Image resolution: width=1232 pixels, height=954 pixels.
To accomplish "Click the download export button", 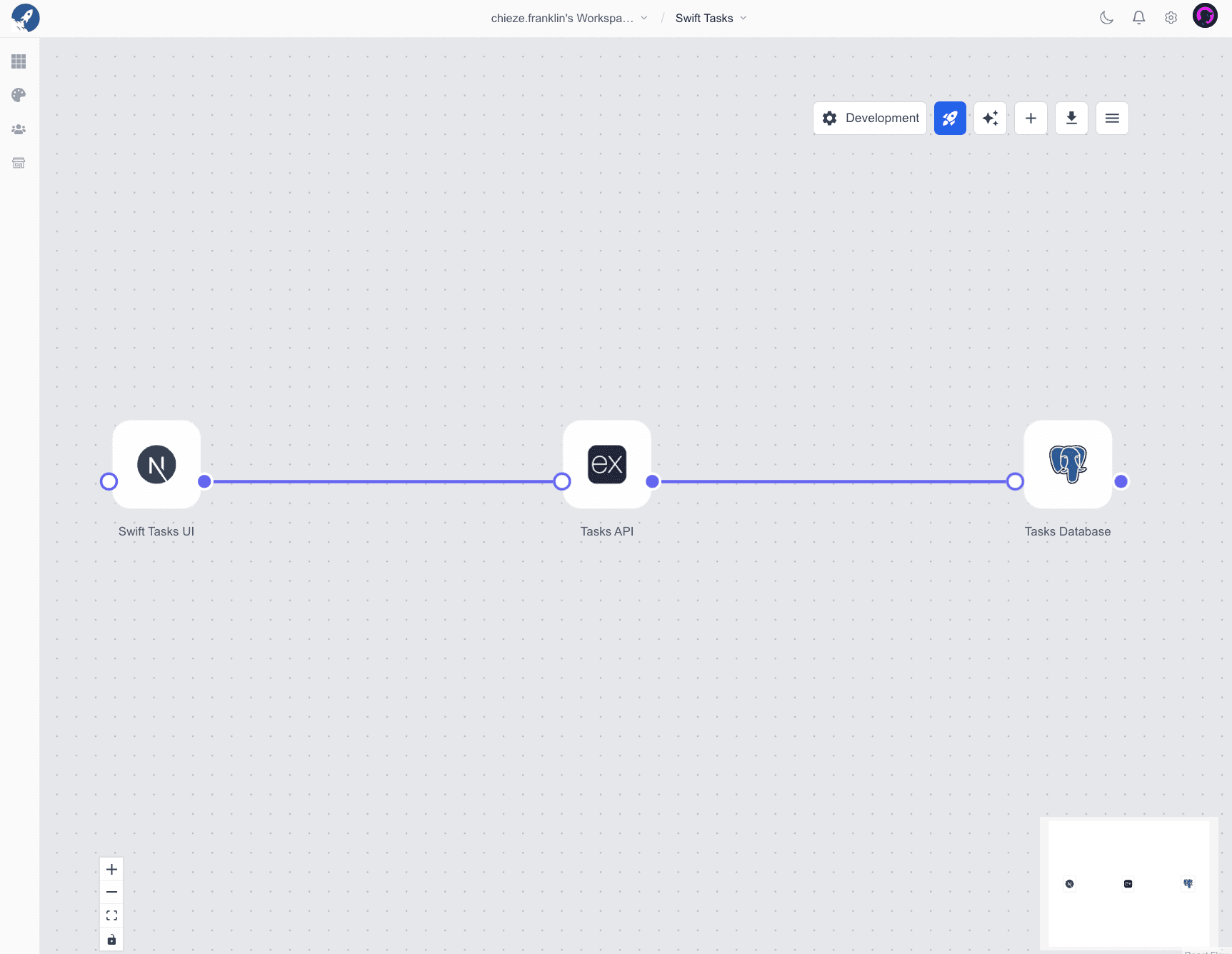I will point(1071,118).
